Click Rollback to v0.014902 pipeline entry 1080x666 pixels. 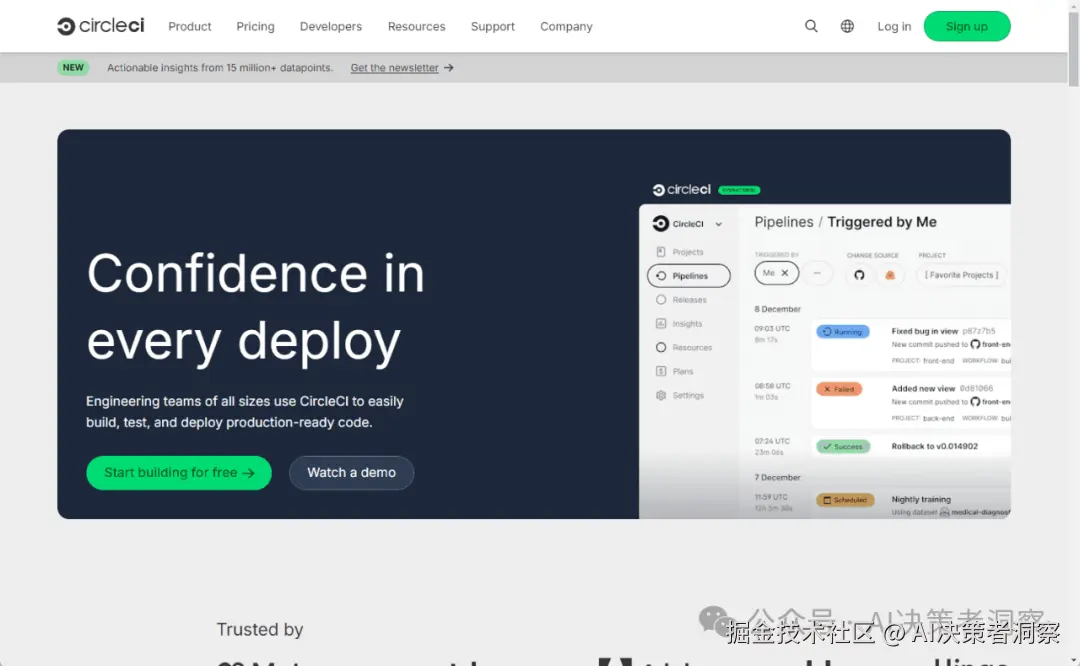coord(934,446)
